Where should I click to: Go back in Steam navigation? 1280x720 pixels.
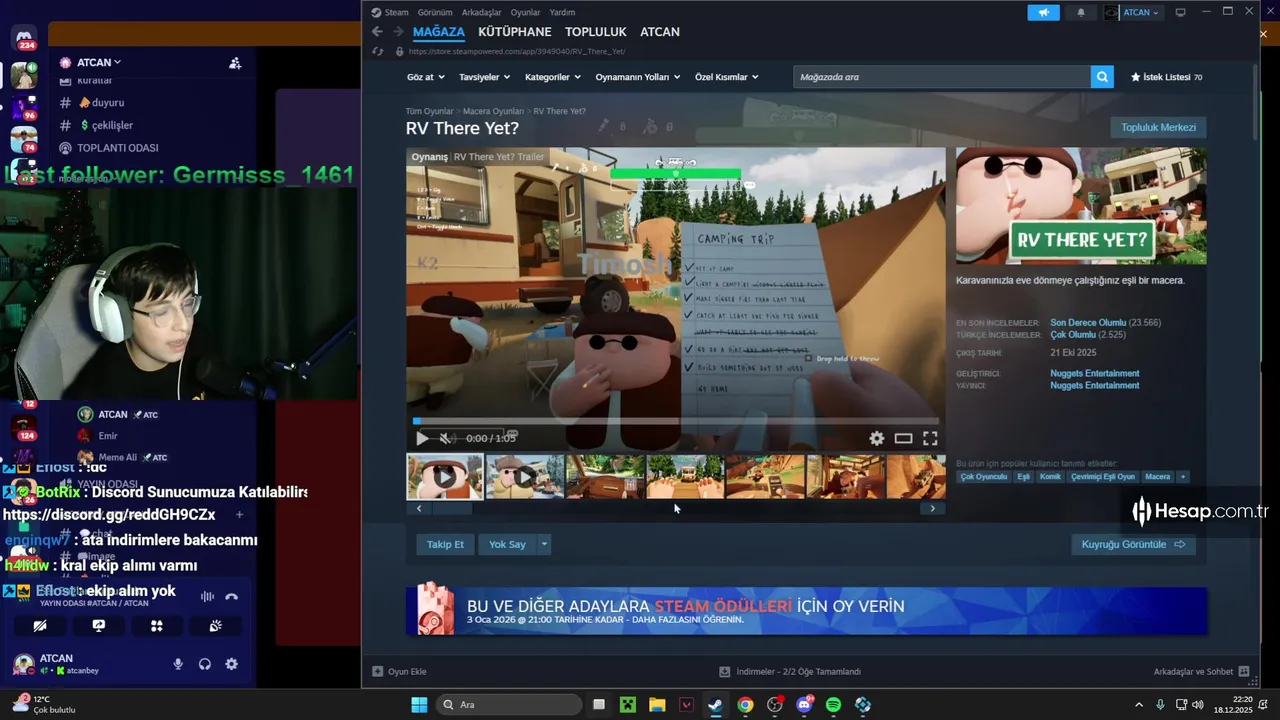pos(377,32)
